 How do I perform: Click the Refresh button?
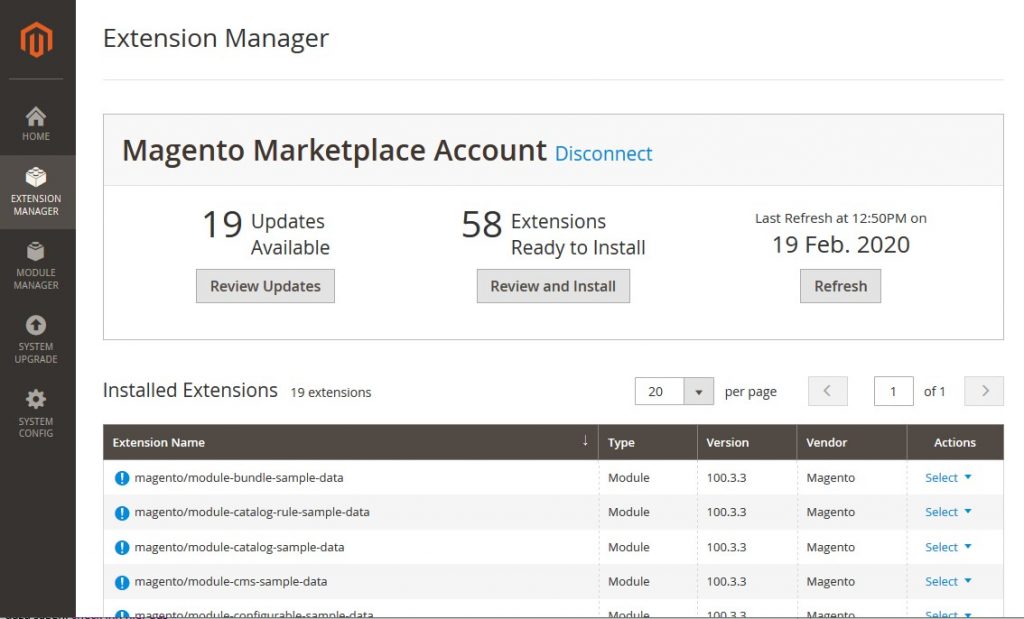tap(840, 286)
